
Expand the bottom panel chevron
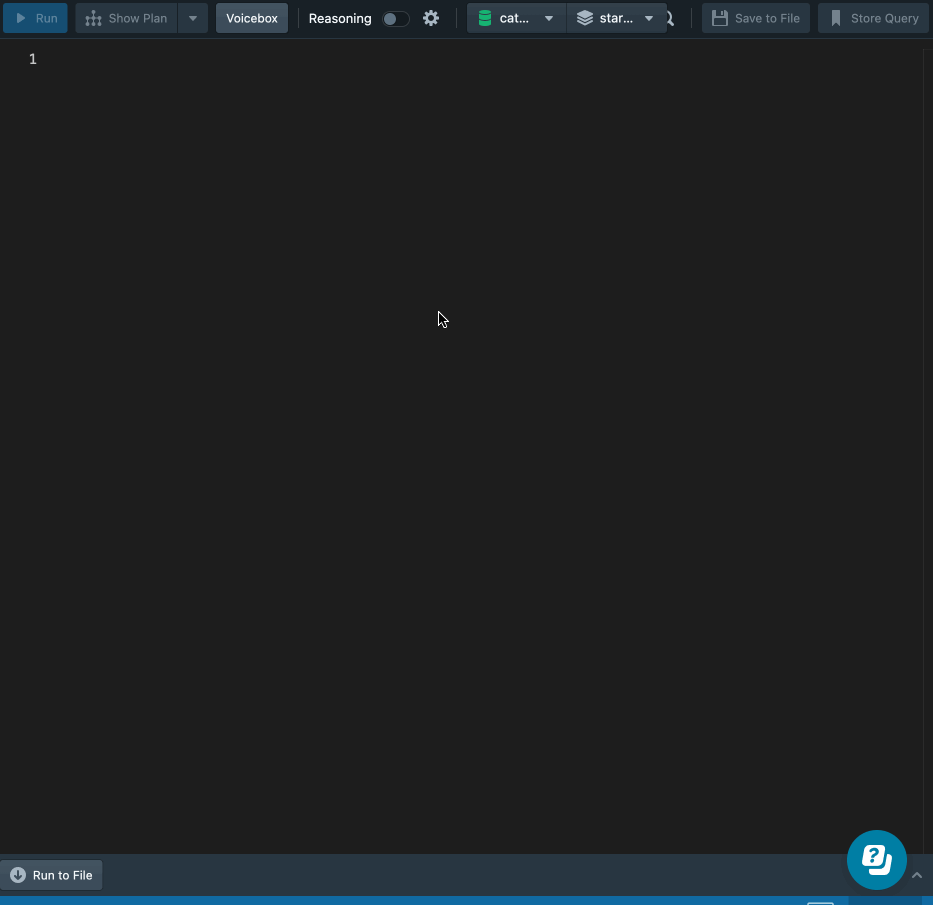(x=917, y=875)
